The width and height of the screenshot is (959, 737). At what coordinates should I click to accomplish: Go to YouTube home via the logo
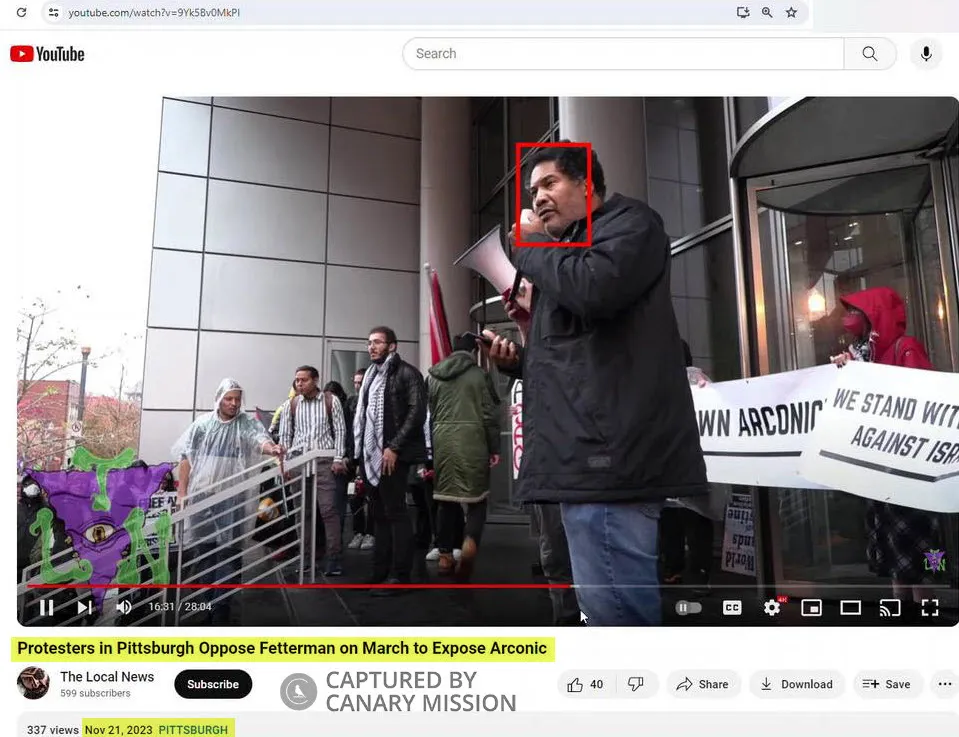click(47, 54)
